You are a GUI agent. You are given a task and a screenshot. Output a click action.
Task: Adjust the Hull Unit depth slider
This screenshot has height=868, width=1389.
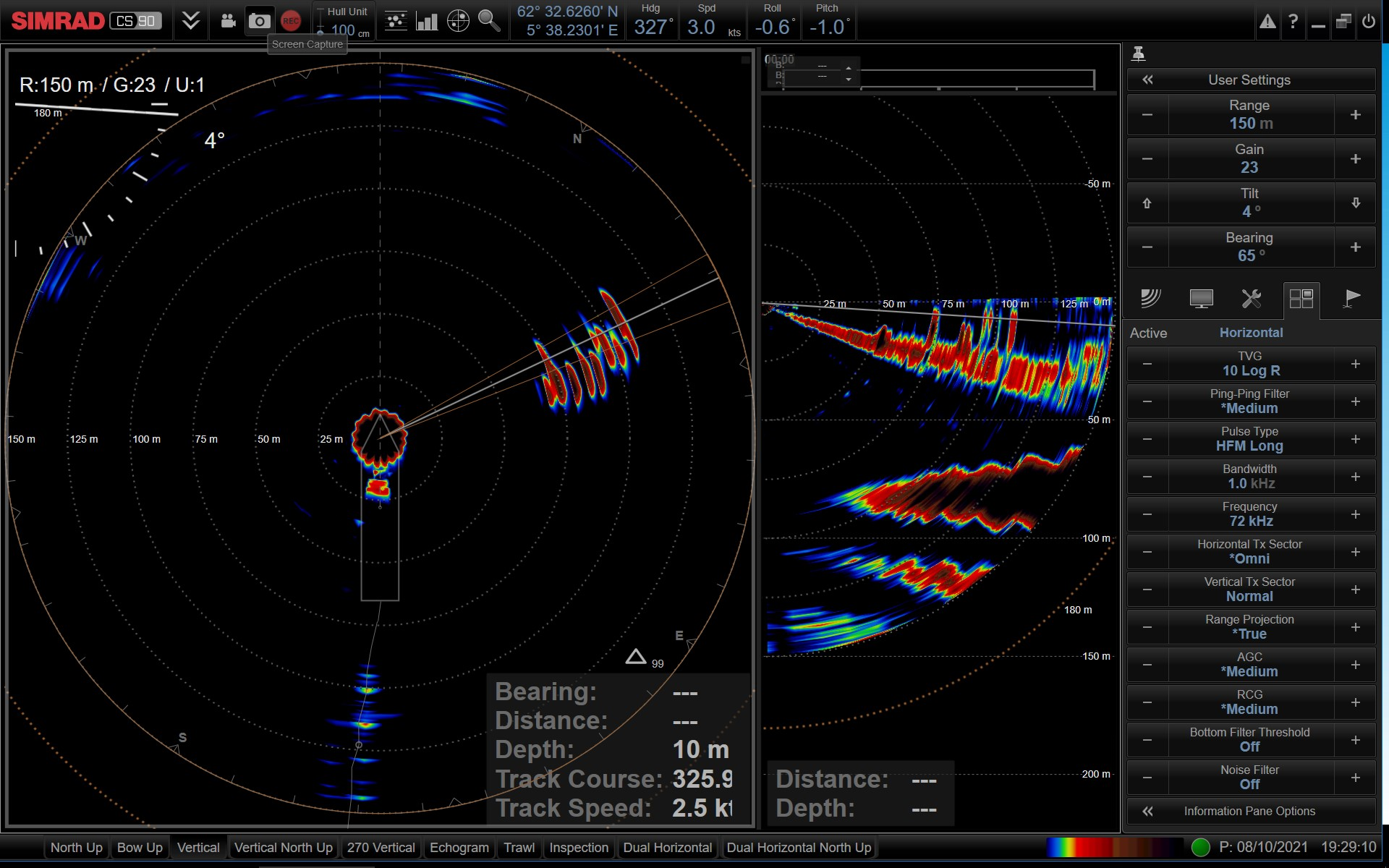pos(319,22)
